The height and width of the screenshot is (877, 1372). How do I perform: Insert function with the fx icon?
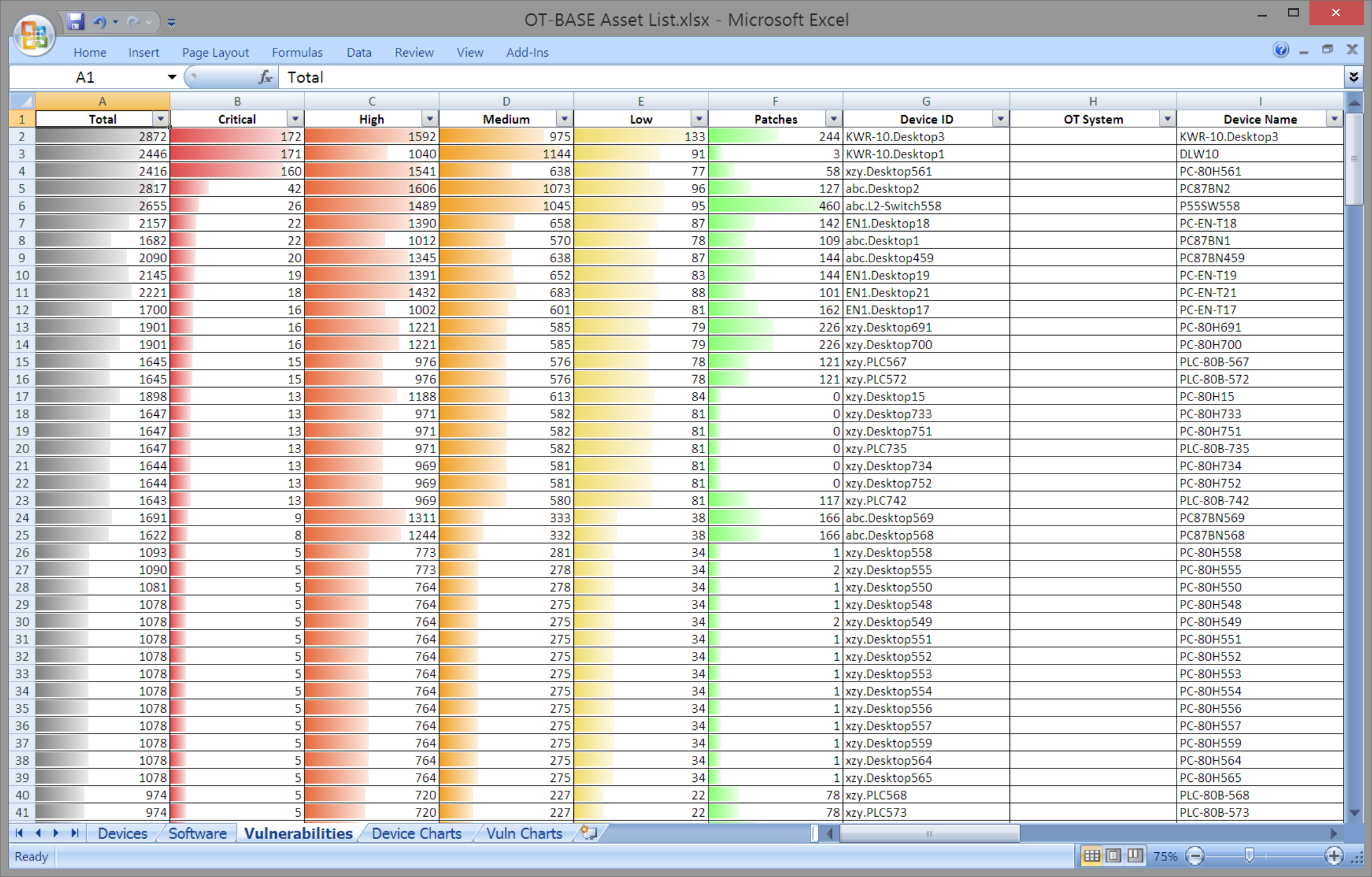click(265, 77)
